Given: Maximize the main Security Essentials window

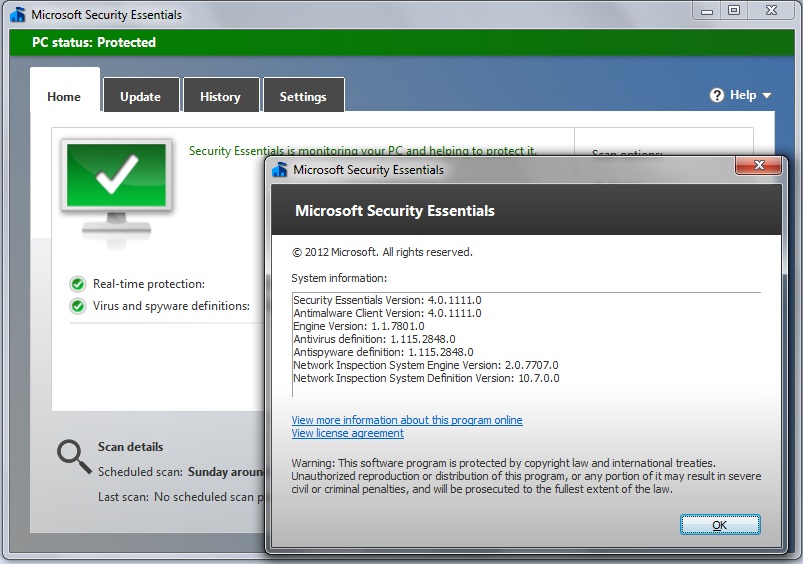Looking at the screenshot, I should point(734,10).
